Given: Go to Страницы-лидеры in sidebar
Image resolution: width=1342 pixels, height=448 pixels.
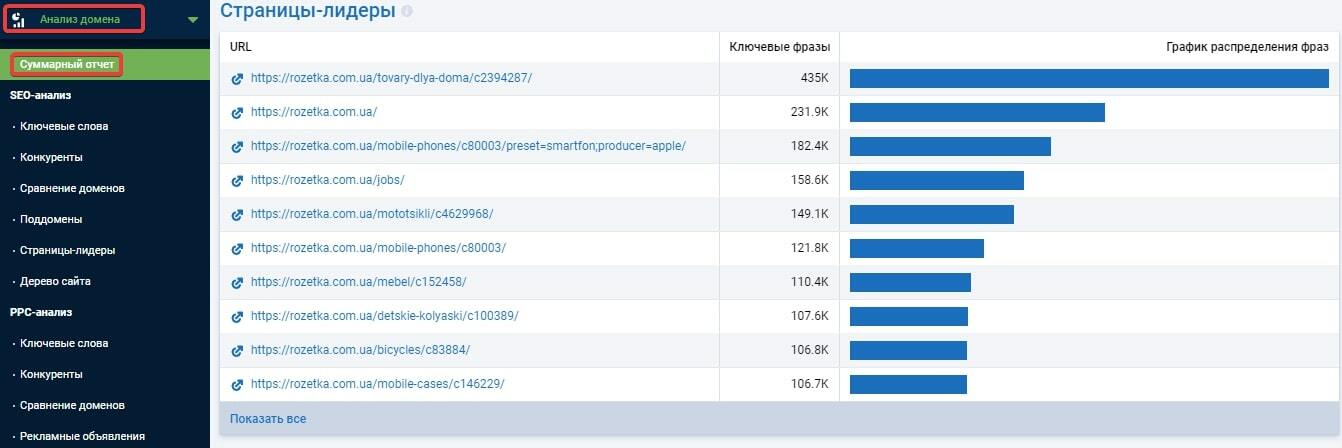Looking at the screenshot, I should pyautogui.click(x=67, y=250).
